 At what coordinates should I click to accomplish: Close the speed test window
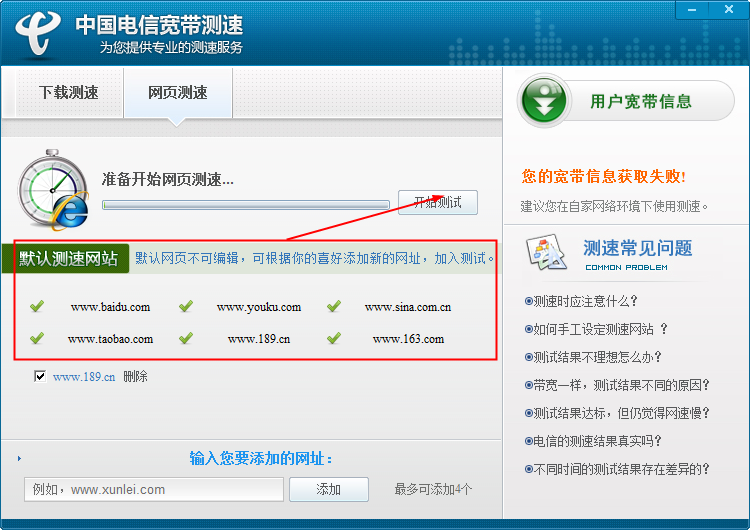coord(729,10)
